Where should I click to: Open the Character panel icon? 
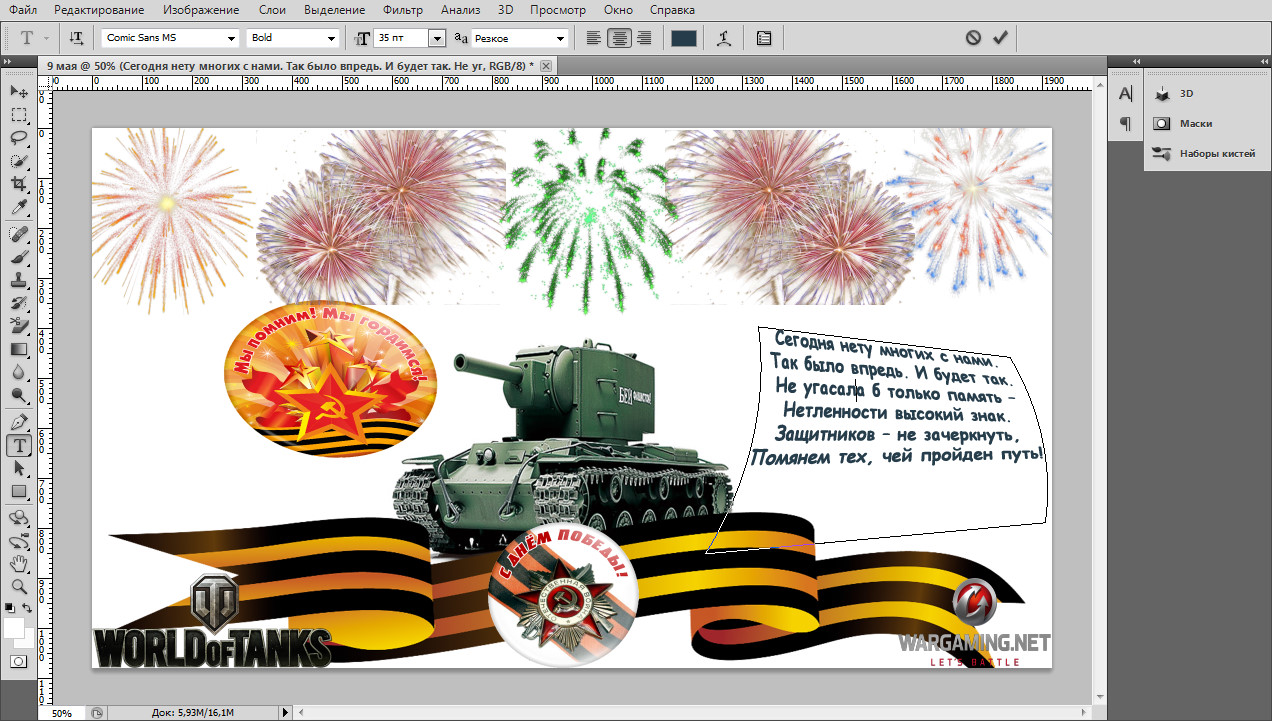tap(1125, 93)
